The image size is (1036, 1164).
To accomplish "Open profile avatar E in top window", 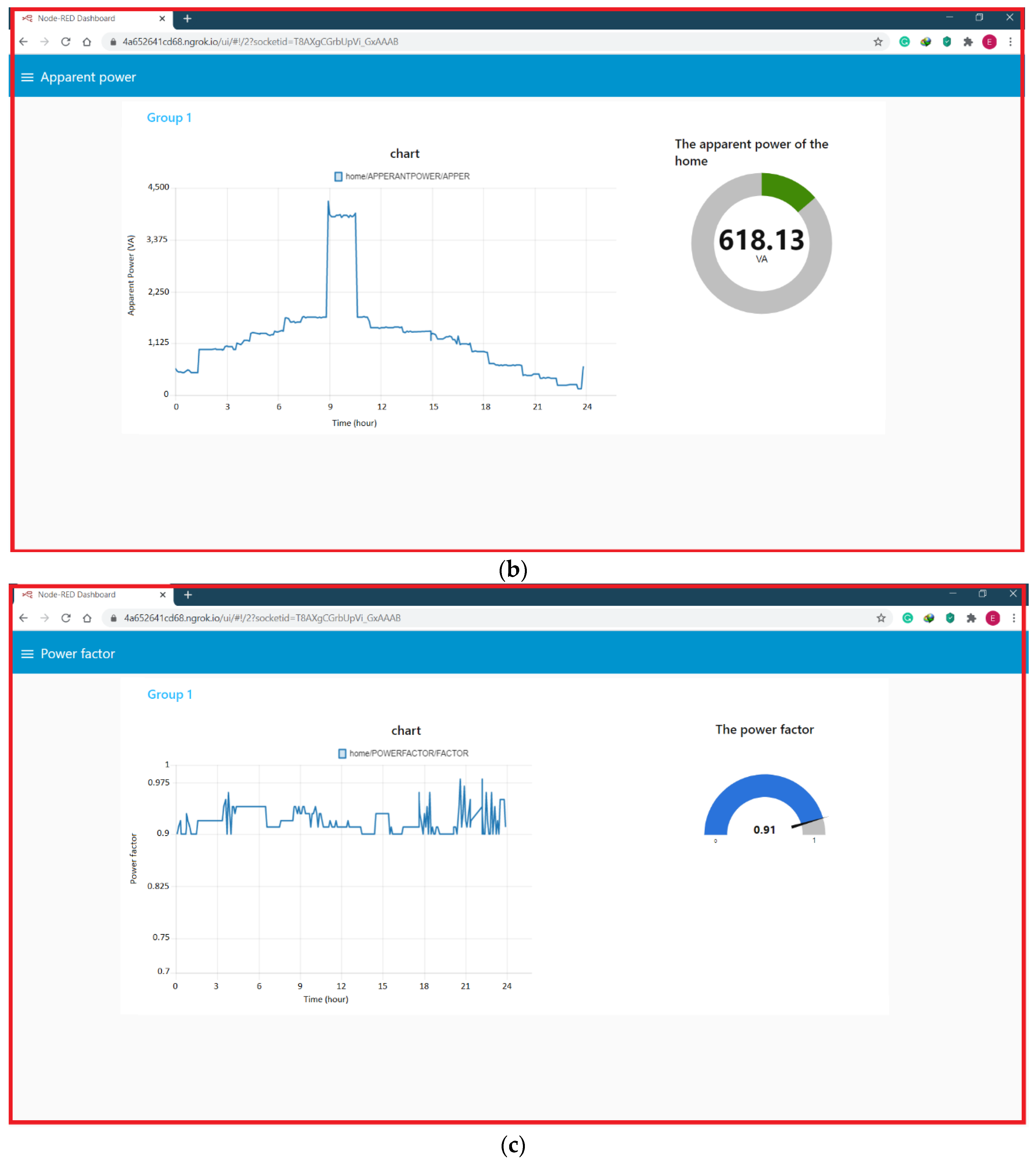I will pyautogui.click(x=989, y=42).
